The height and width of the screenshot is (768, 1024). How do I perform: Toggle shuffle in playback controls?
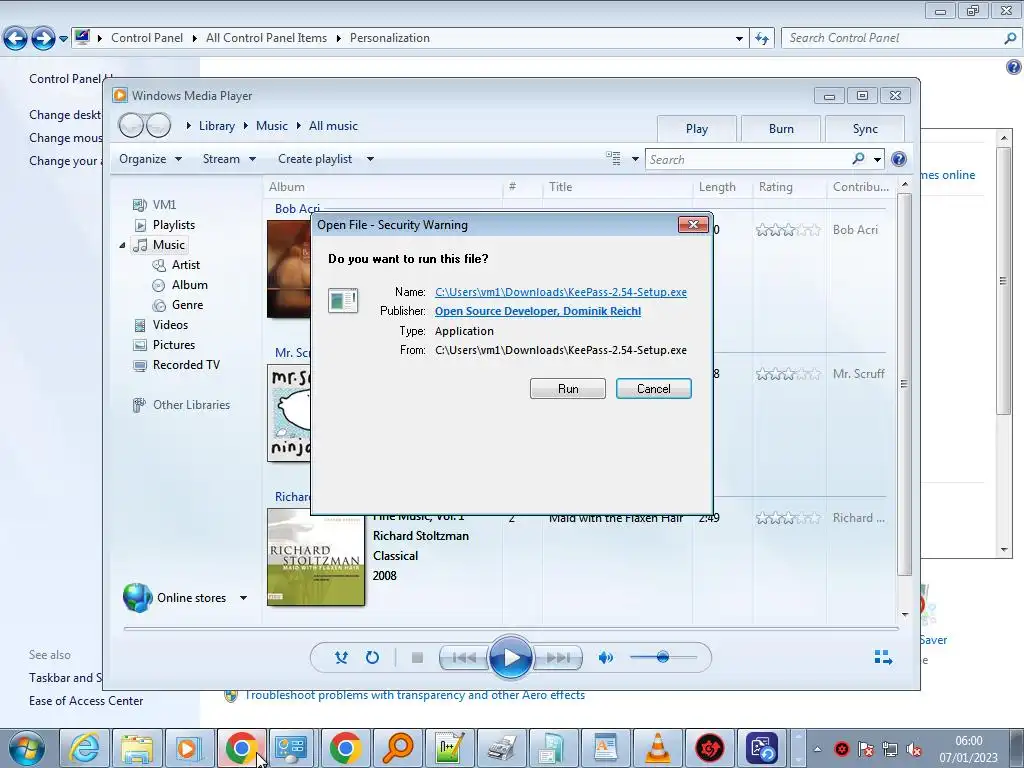pos(341,658)
